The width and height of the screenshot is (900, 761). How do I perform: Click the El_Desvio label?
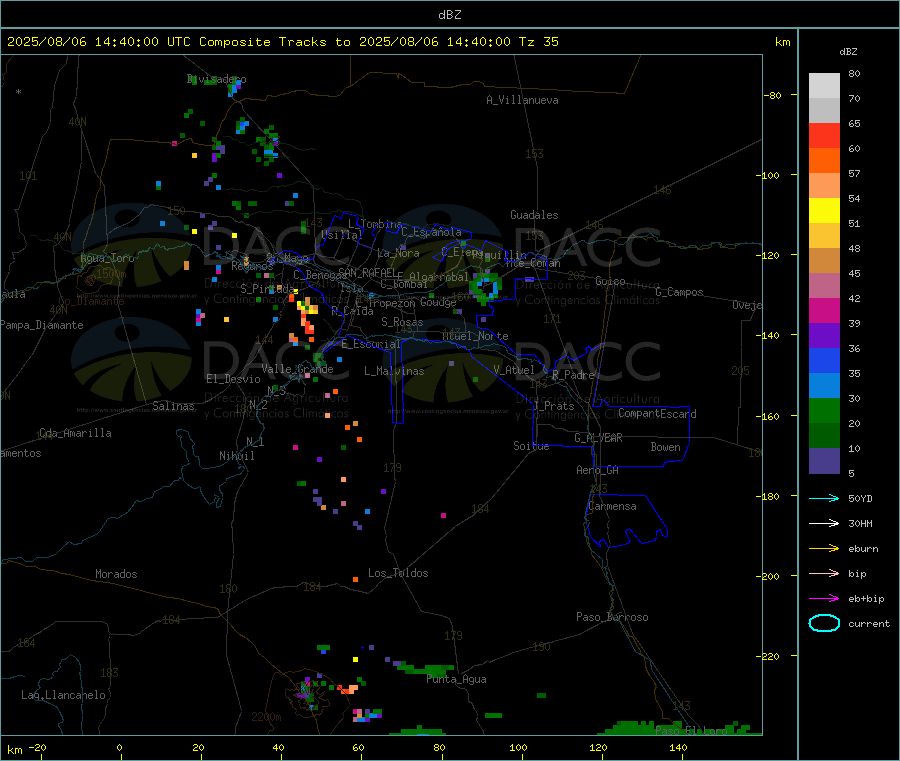234,379
